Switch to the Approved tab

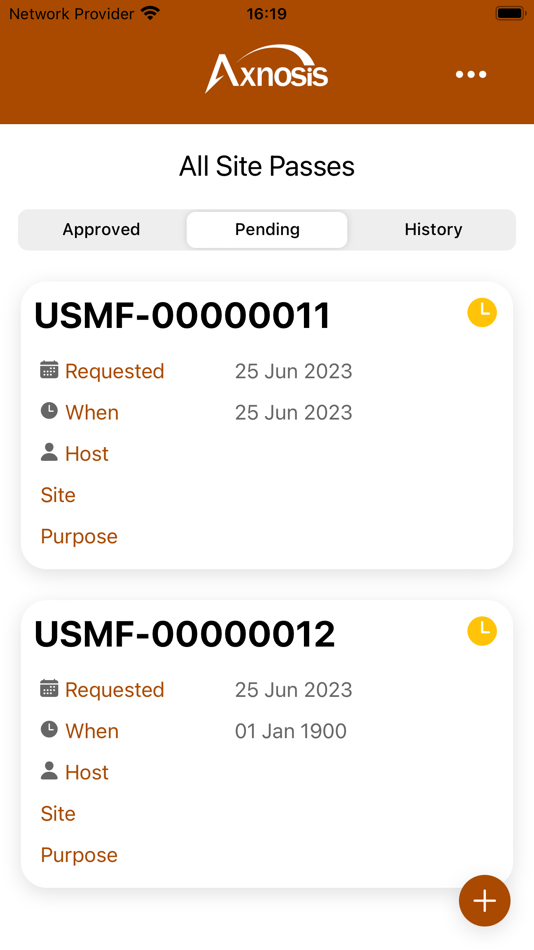(101, 230)
